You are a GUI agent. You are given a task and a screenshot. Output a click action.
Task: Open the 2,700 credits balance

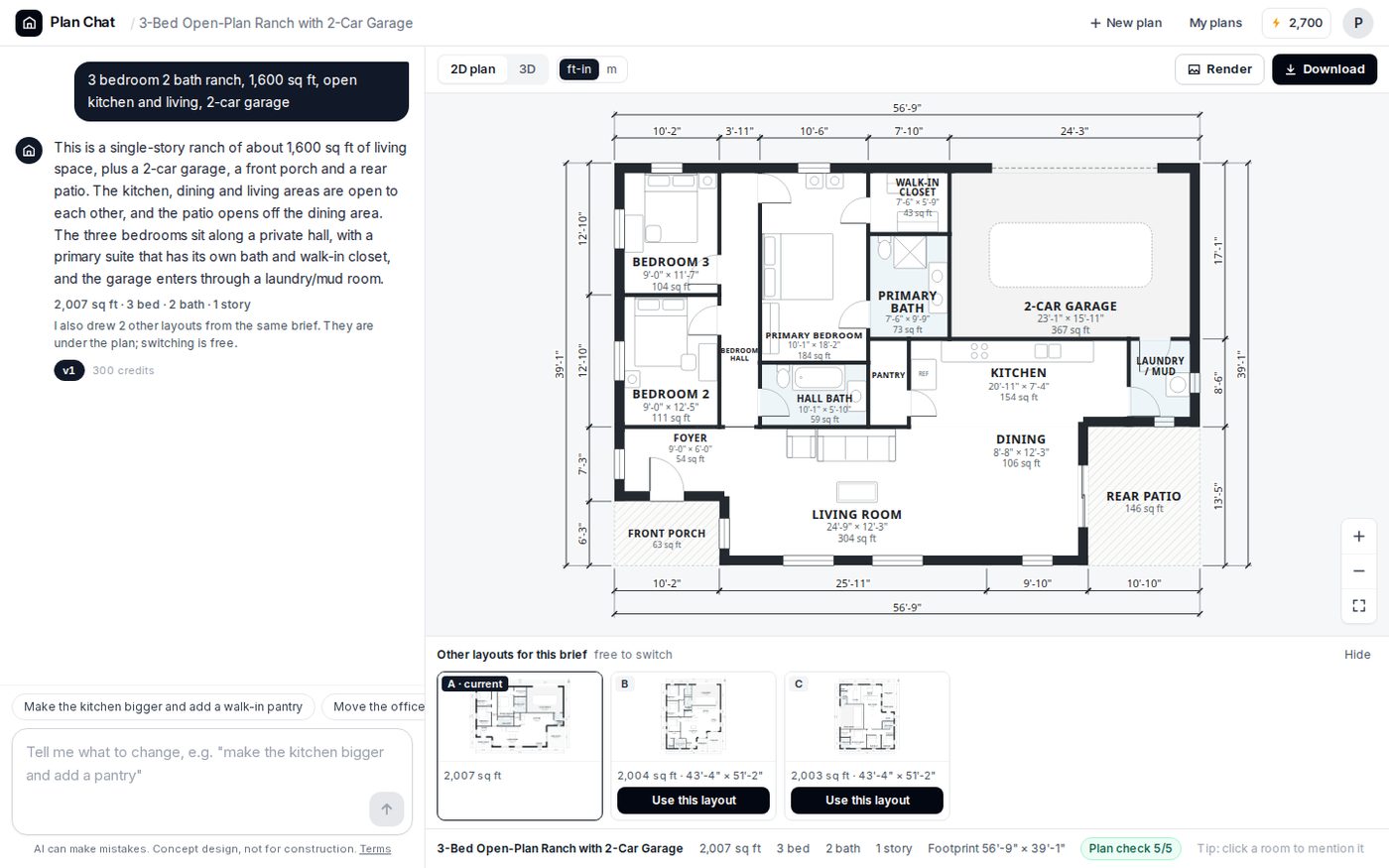pyautogui.click(x=1297, y=23)
